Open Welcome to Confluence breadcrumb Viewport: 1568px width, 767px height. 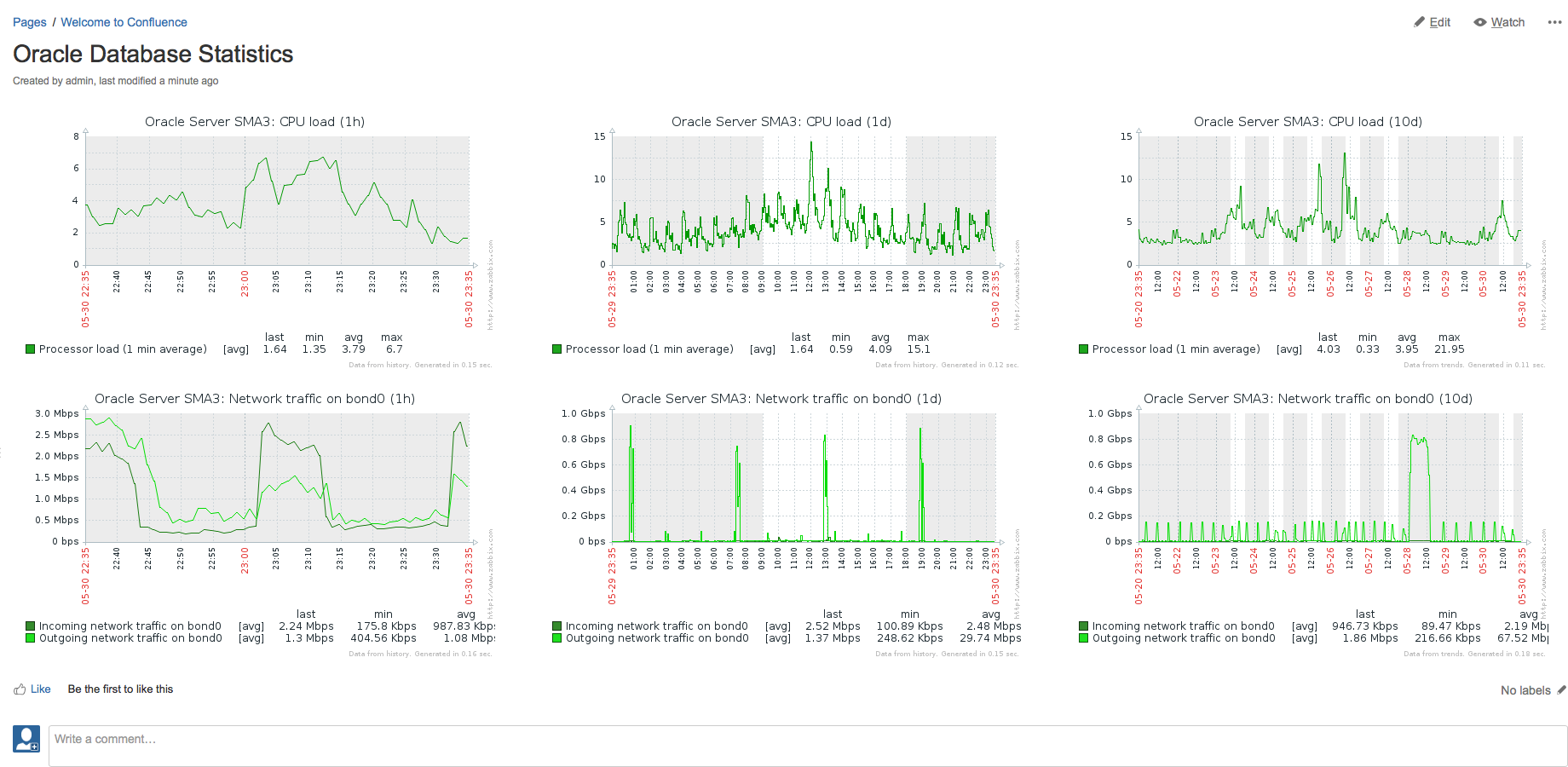pos(124,22)
